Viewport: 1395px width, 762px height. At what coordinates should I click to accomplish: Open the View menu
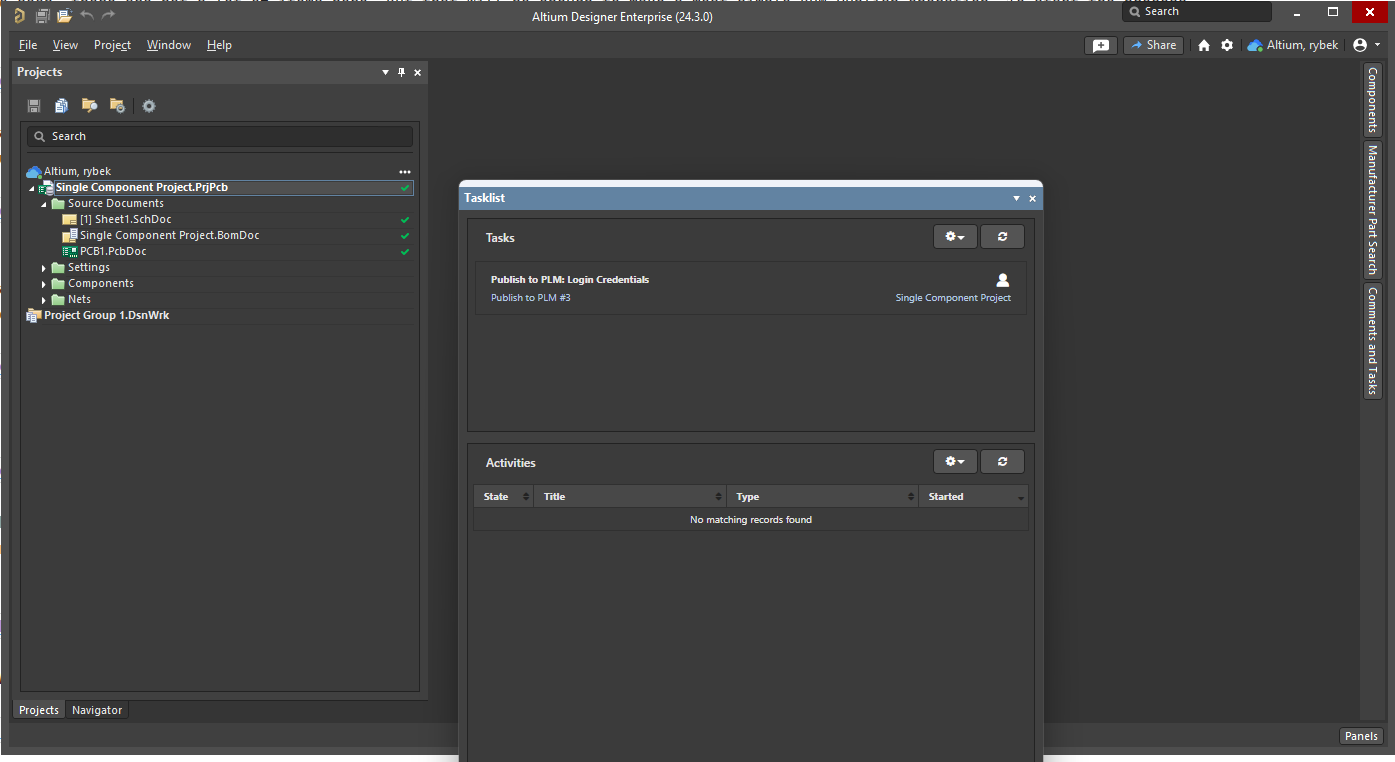[x=65, y=45]
